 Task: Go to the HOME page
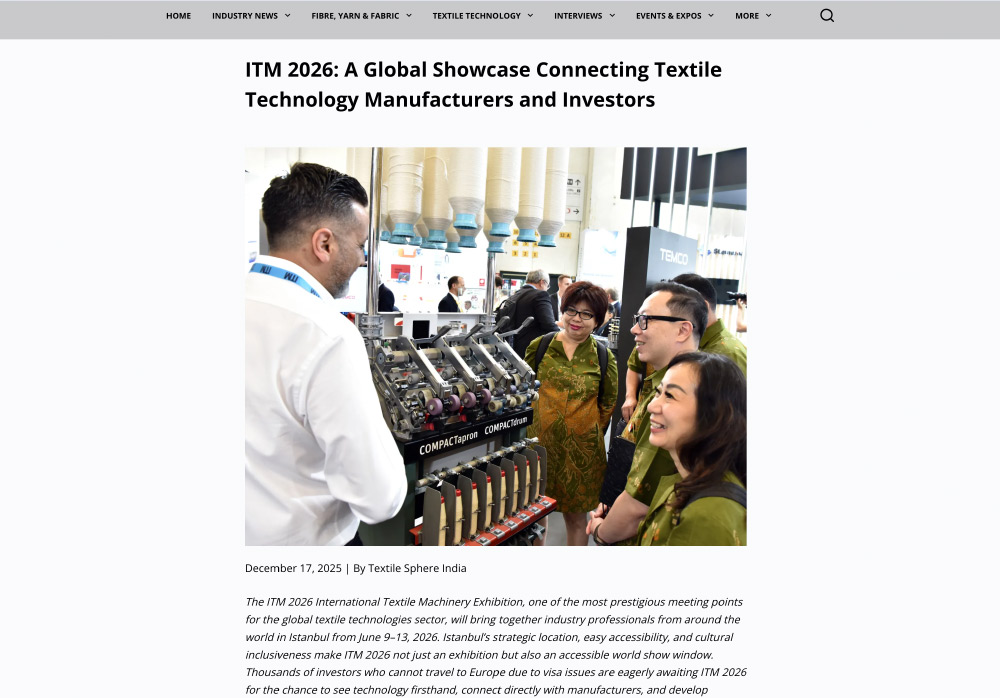pyautogui.click(x=178, y=16)
